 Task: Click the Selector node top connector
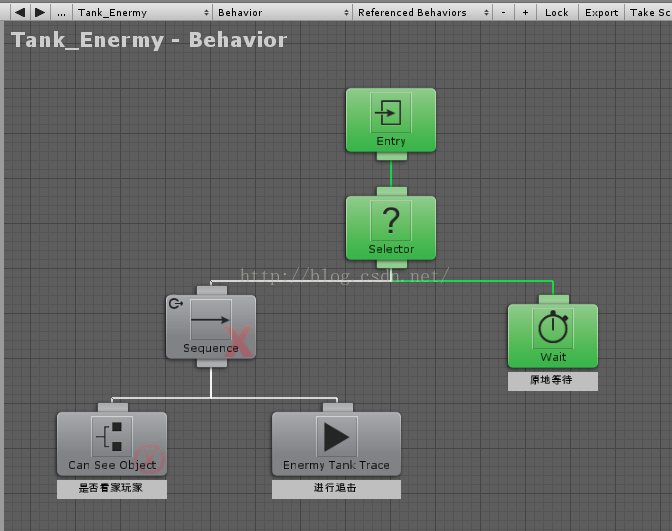pyautogui.click(x=392, y=192)
